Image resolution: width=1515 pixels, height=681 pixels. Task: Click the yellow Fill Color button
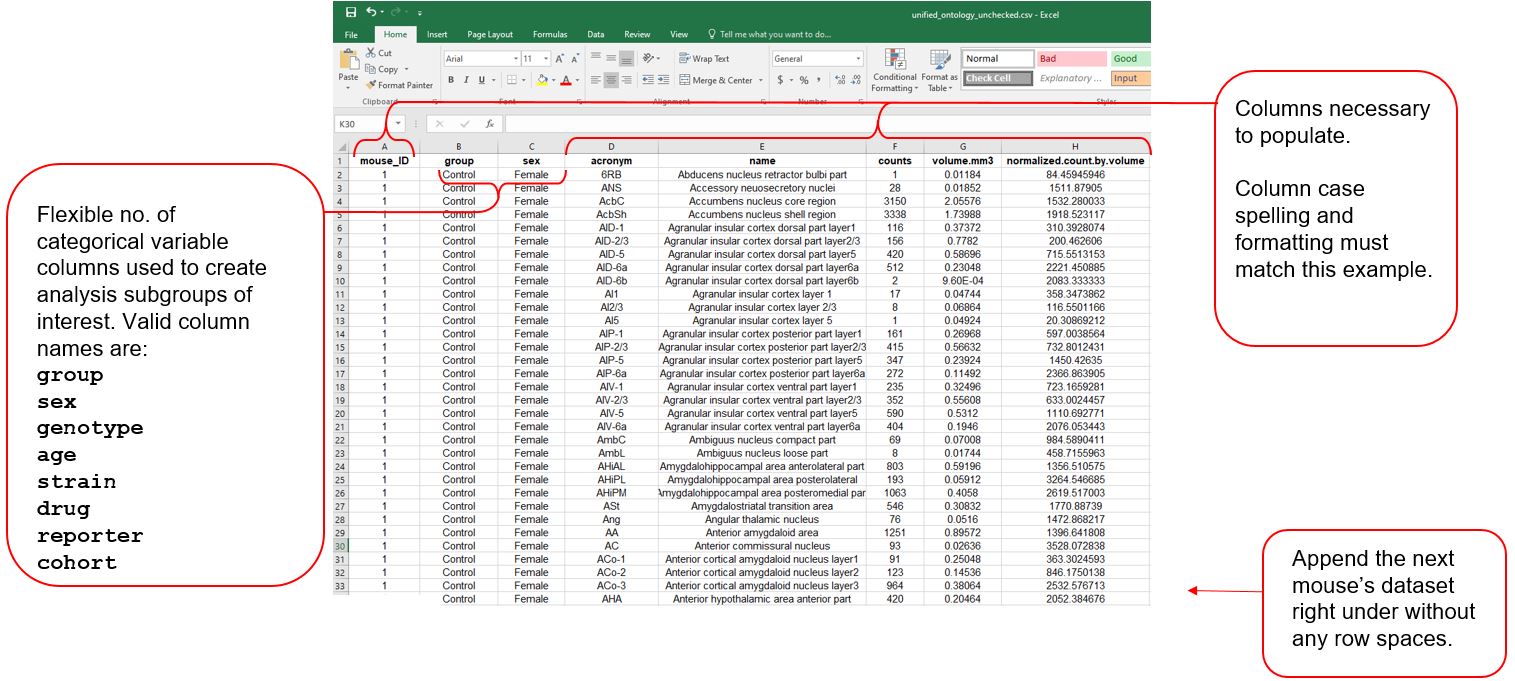click(542, 80)
